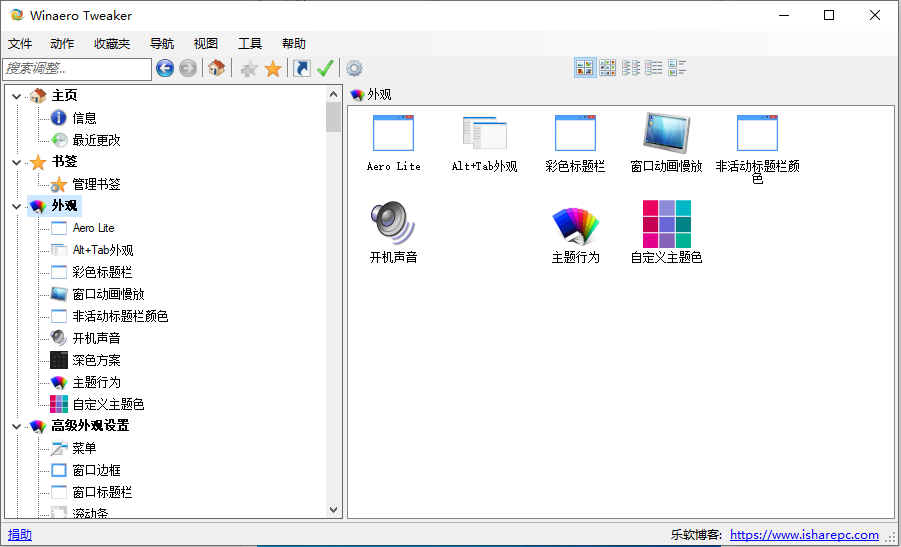The height and width of the screenshot is (547, 901).
Task: Click the green checkmark apply icon
Action: 325,68
